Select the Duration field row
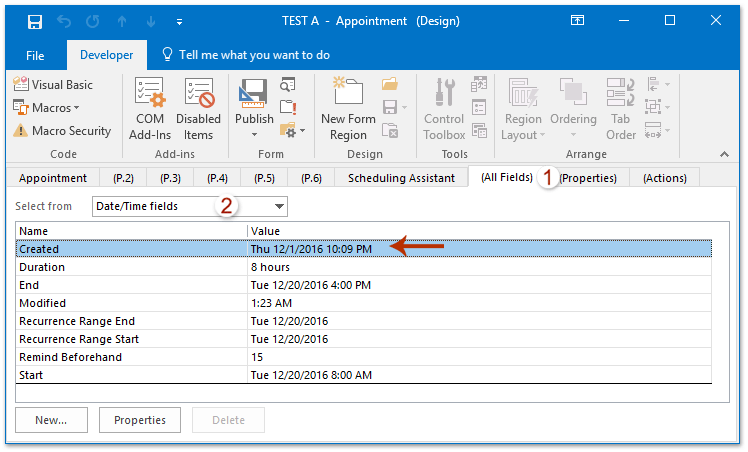This screenshot has width=748, height=452. click(x=364, y=267)
